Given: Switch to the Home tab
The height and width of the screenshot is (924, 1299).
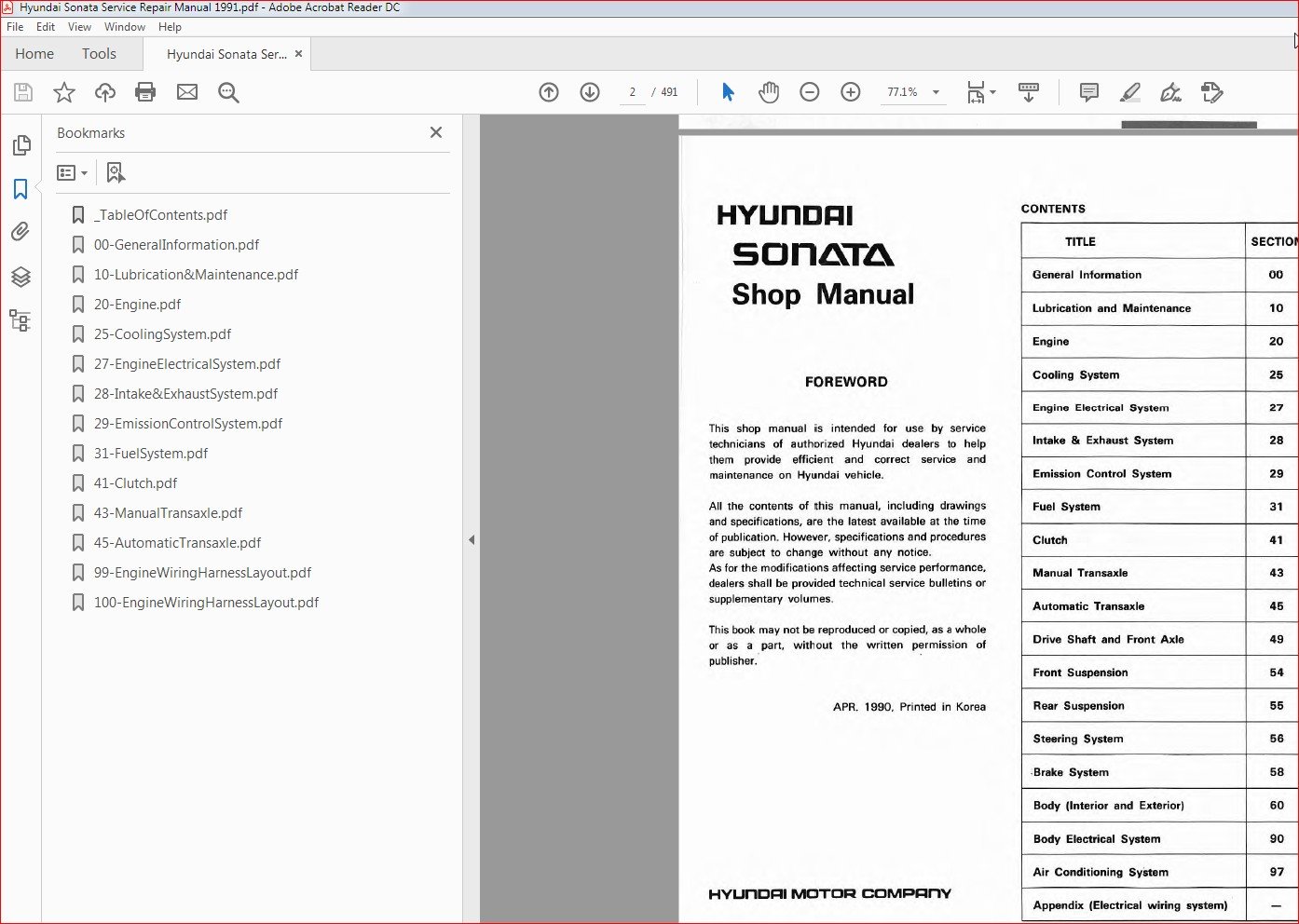Looking at the screenshot, I should point(34,54).
